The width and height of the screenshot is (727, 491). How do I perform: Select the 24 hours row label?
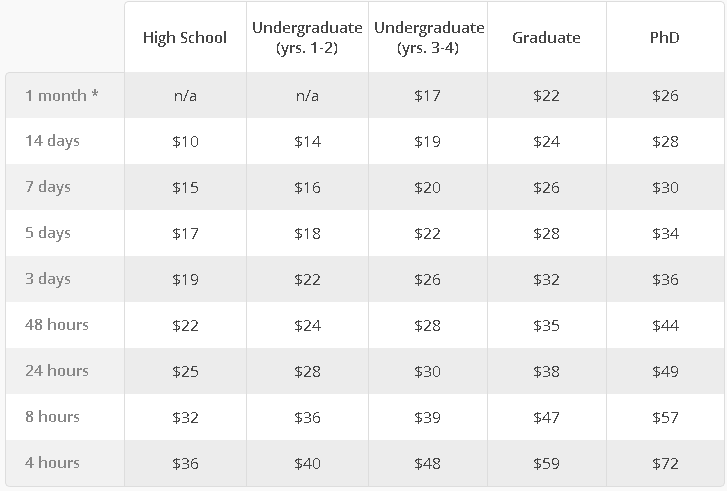(x=57, y=370)
